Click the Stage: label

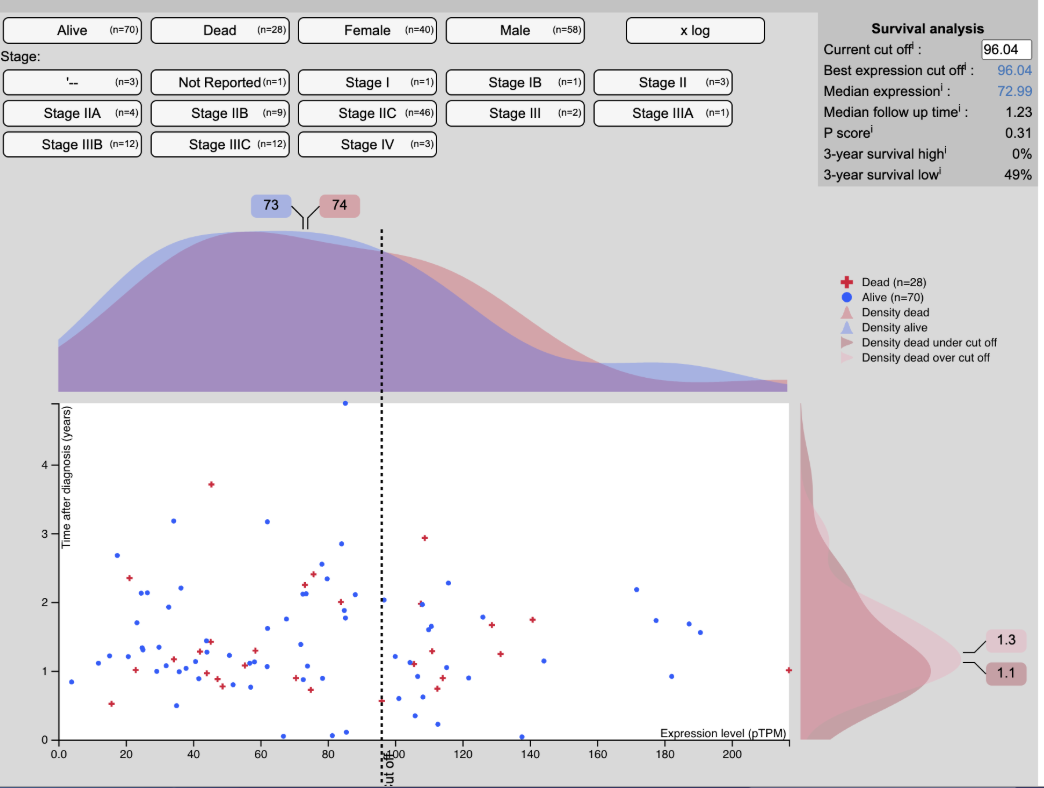tap(21, 57)
